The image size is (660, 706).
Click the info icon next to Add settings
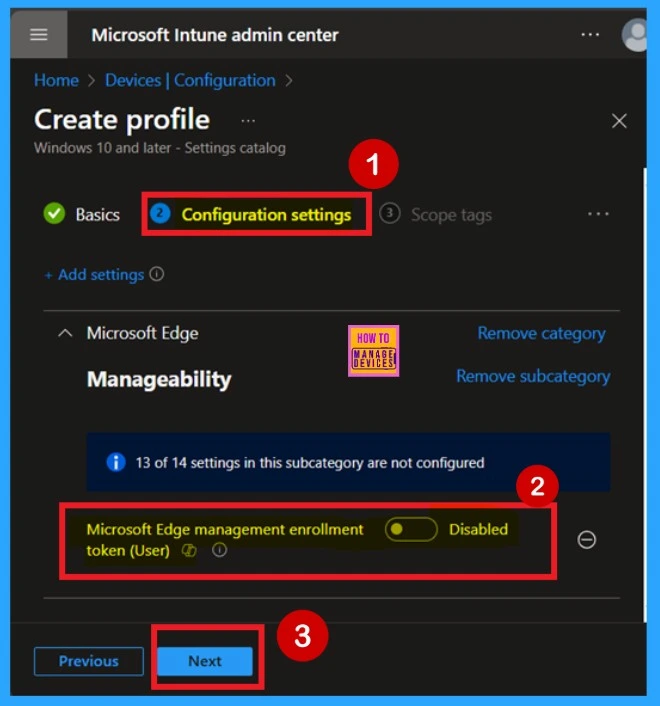coord(157,274)
